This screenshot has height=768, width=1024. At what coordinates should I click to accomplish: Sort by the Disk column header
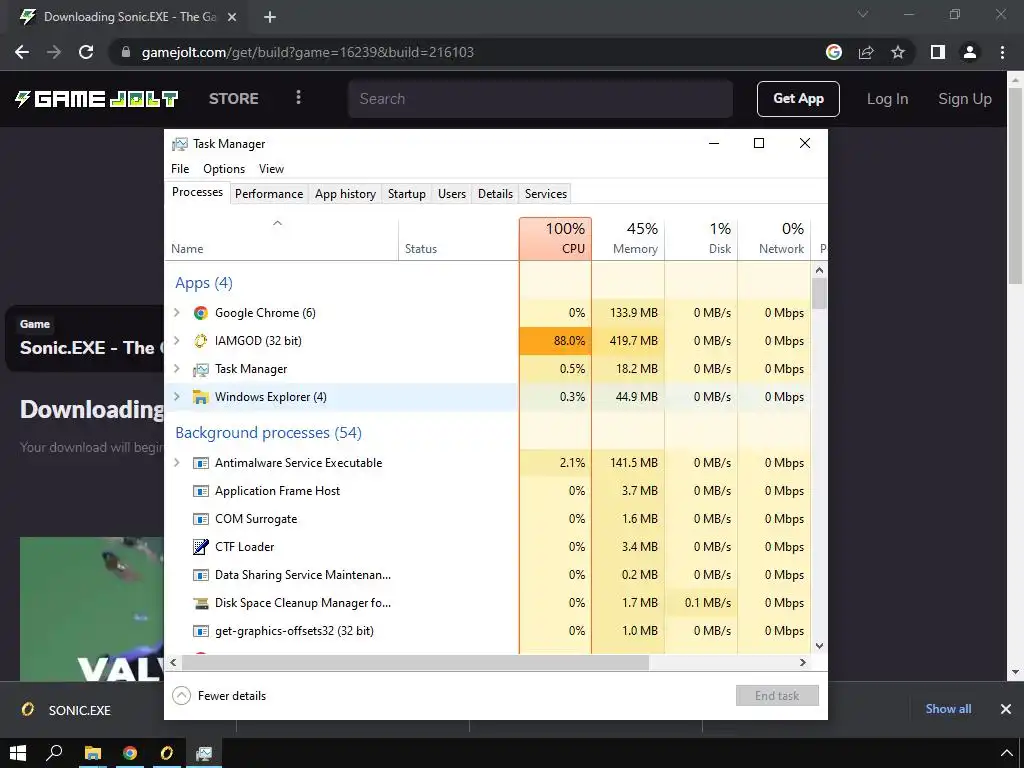click(x=701, y=239)
